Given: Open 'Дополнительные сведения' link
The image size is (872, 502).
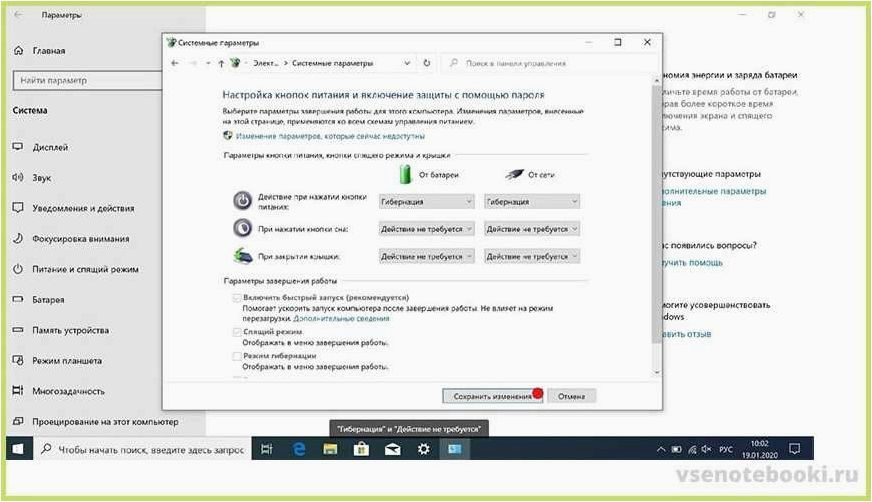Looking at the screenshot, I should point(341,319).
